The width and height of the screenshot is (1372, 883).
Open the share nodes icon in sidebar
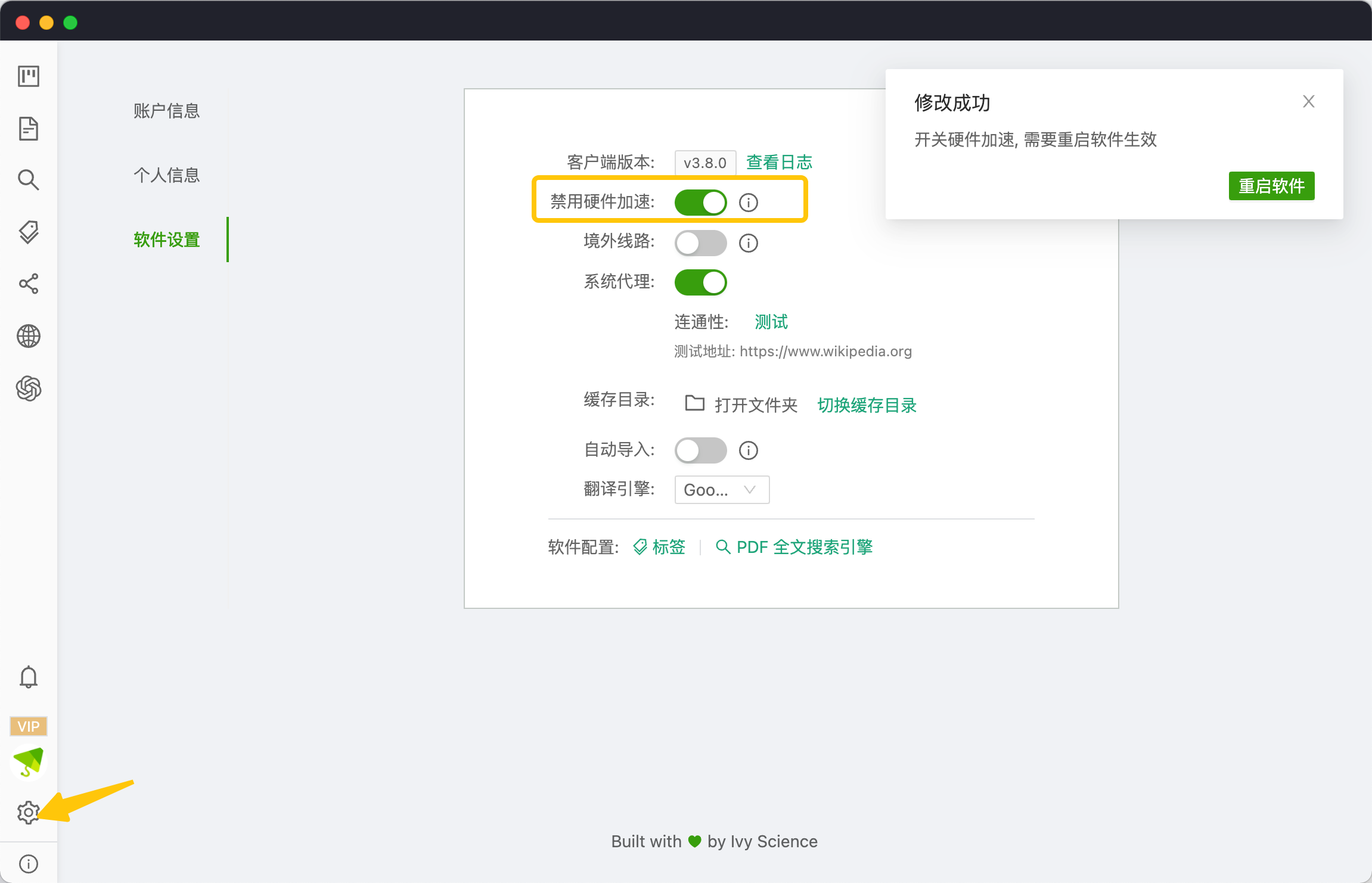[x=29, y=284]
